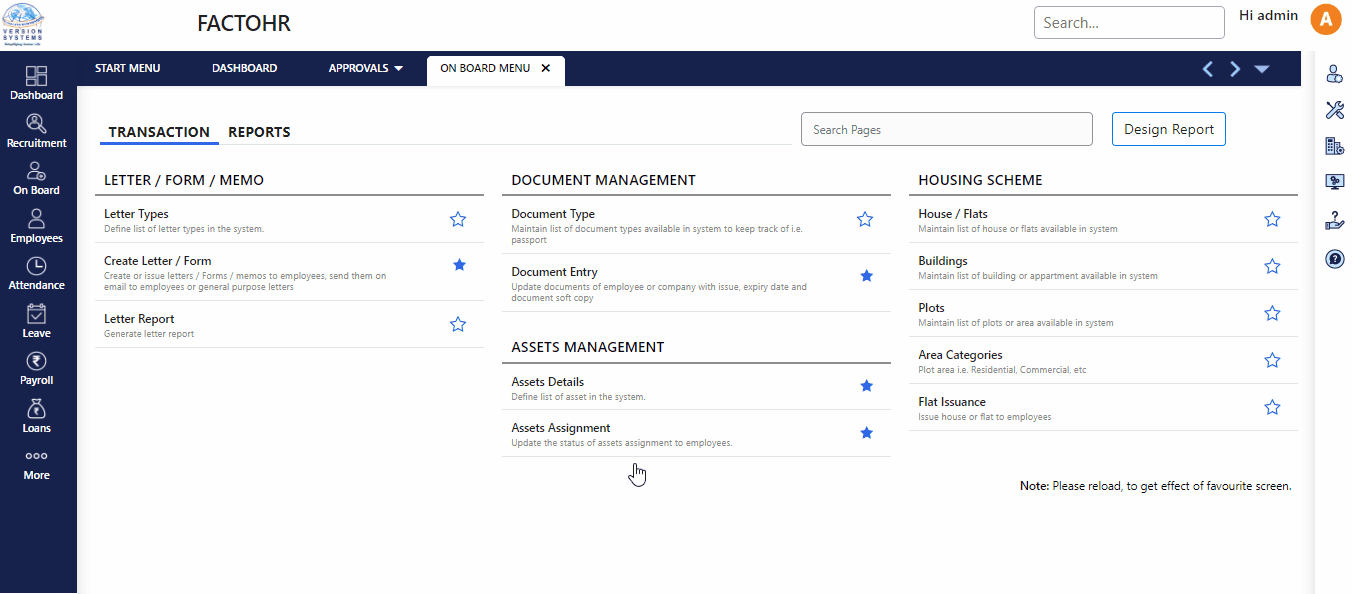
Task: Open the Attendance sidebar icon
Action: [36, 273]
